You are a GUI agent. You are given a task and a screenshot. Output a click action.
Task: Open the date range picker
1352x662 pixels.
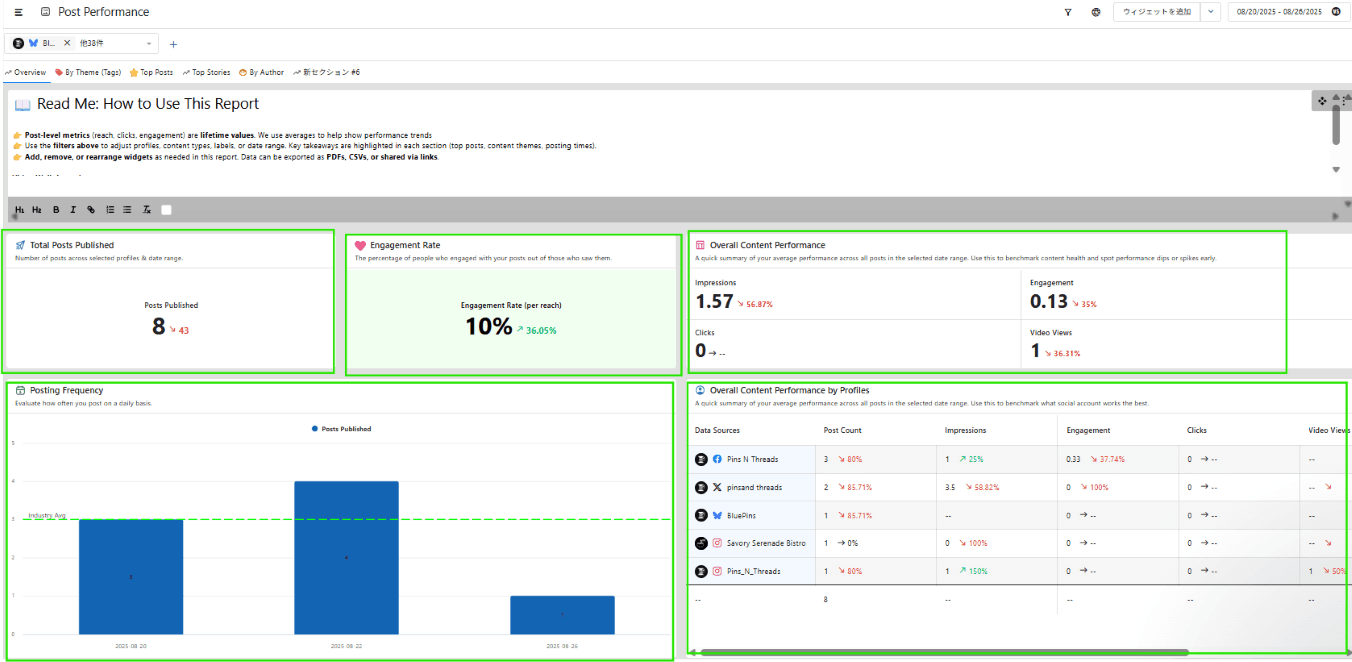[1278, 12]
